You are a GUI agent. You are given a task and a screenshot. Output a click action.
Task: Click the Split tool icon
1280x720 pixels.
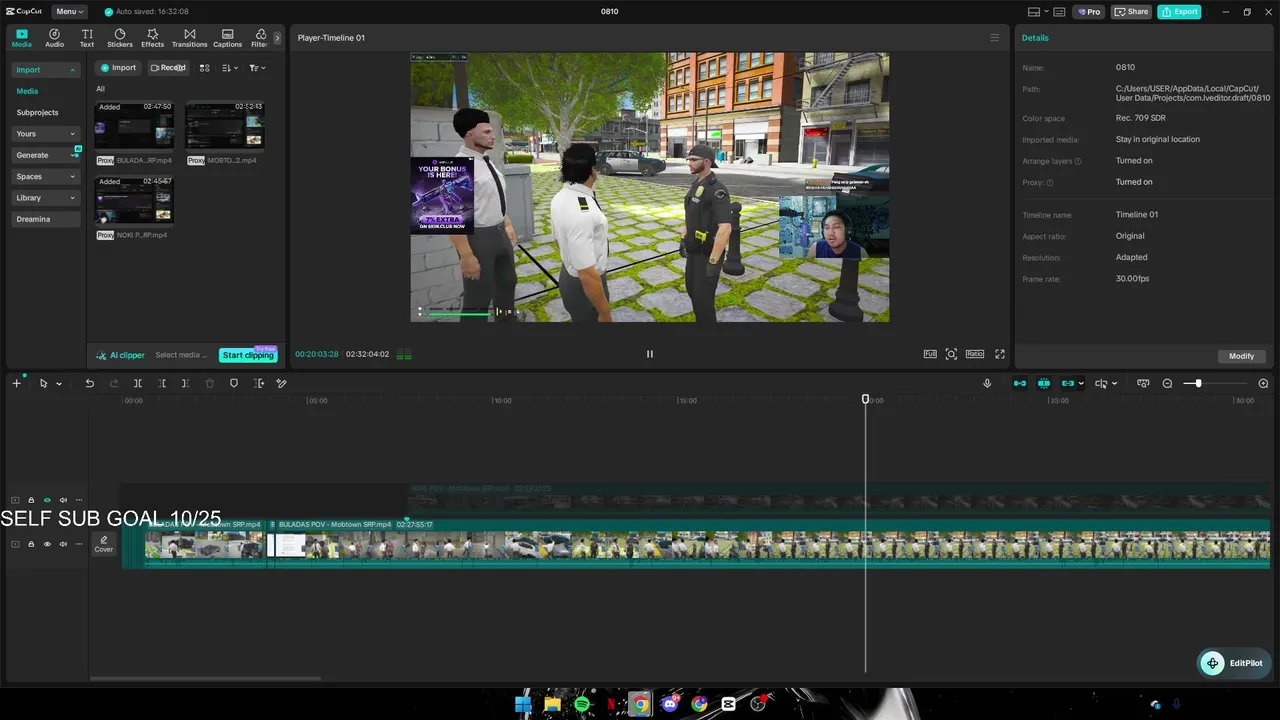[x=138, y=383]
